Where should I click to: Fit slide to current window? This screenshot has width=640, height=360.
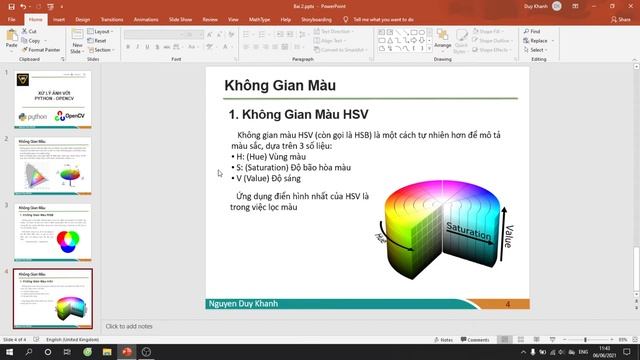pyautogui.click(x=635, y=340)
